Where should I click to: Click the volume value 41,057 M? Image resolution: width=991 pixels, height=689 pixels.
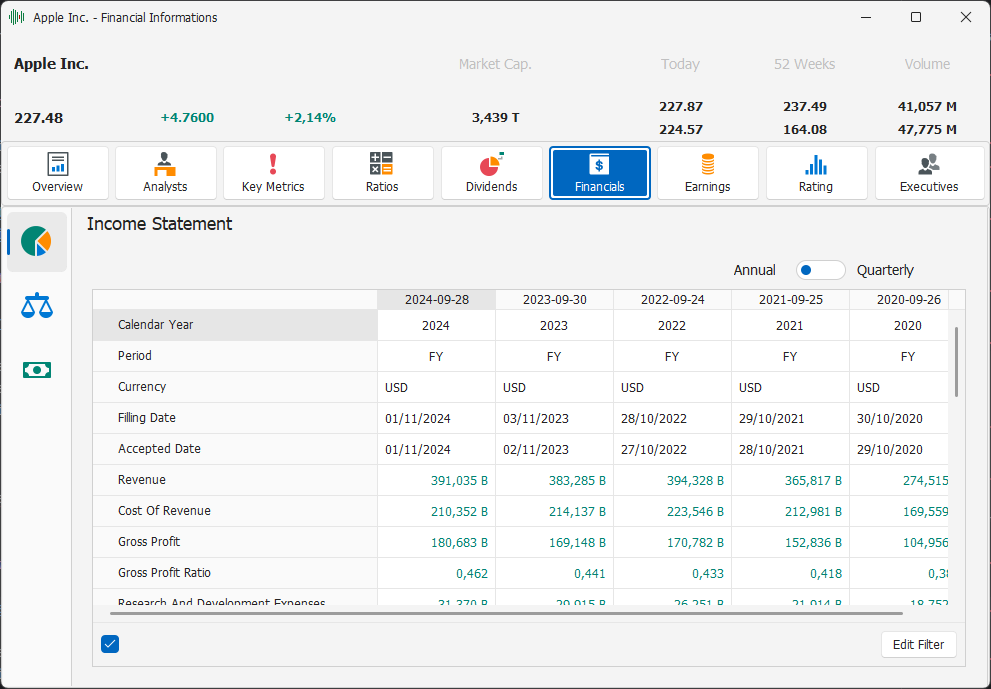coord(927,106)
